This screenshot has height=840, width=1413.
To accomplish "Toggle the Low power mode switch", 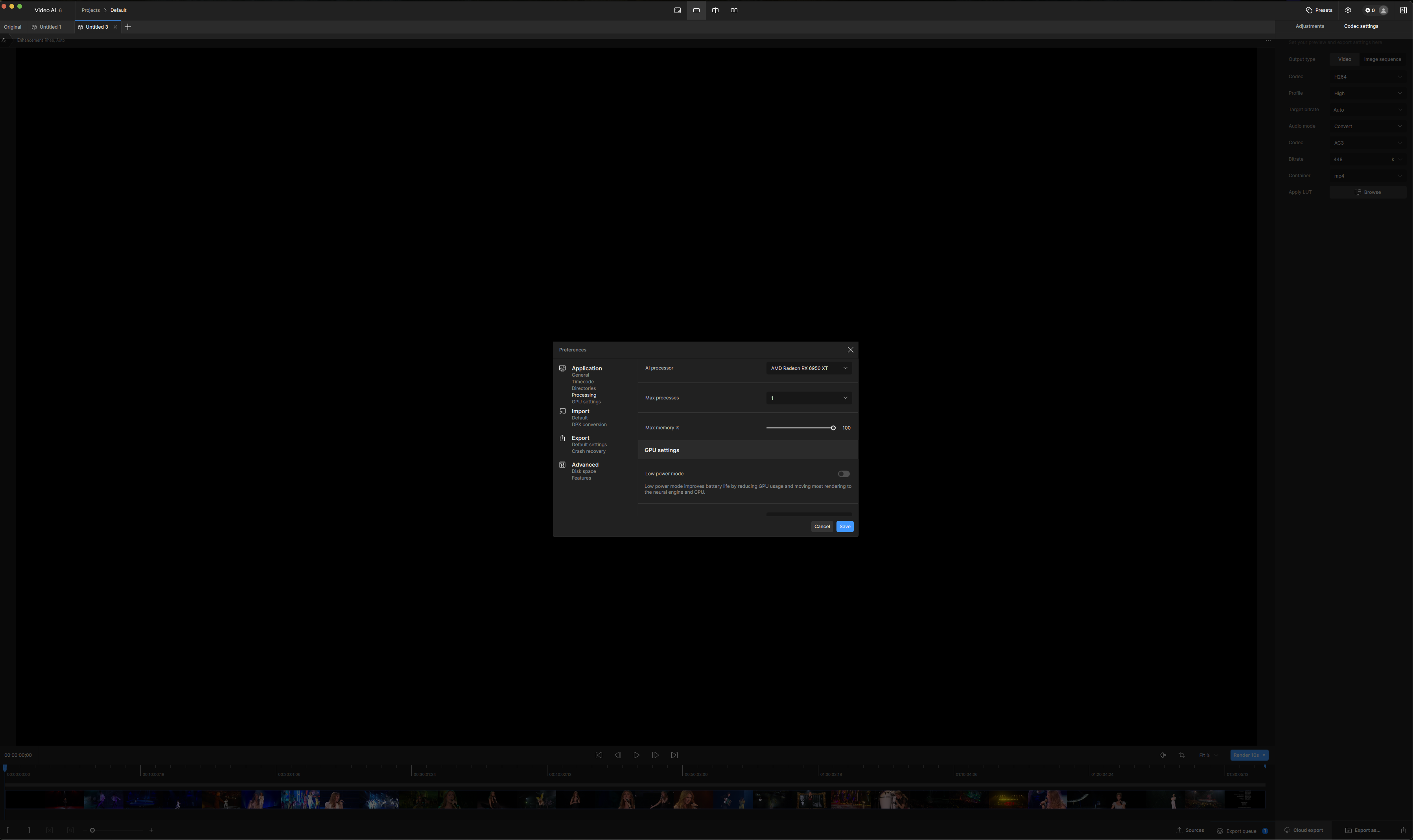I will tap(843, 474).
